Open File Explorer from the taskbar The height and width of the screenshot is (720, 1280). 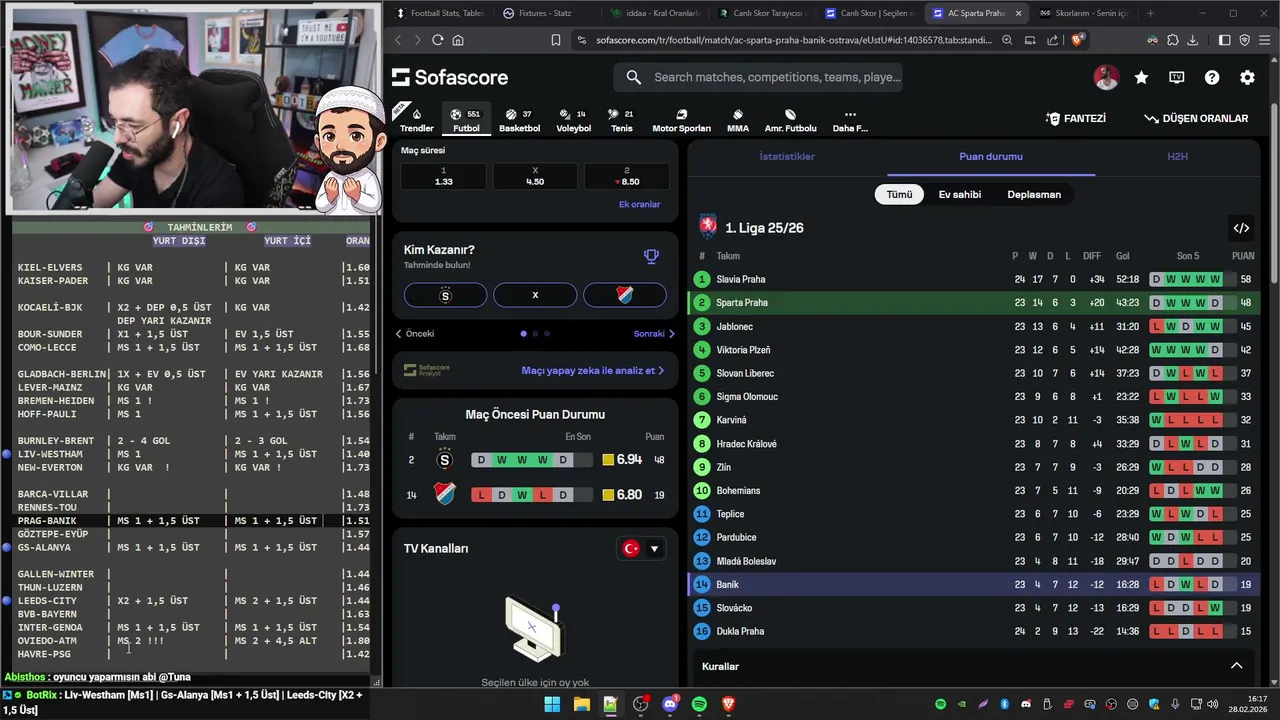point(581,704)
